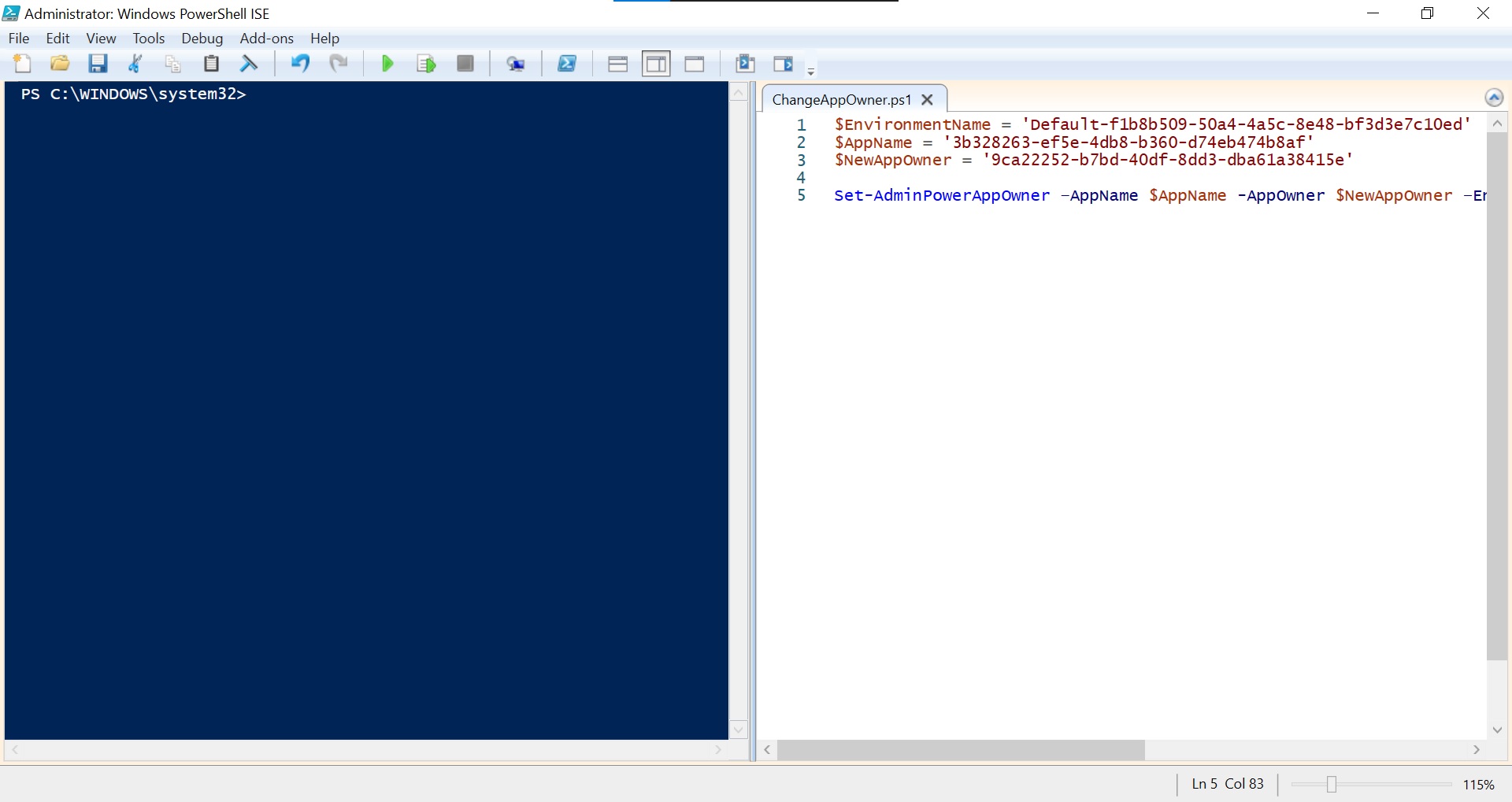Close the ChangeAppOwner.ps1 script tab
The width and height of the screenshot is (1512, 802).
(928, 100)
